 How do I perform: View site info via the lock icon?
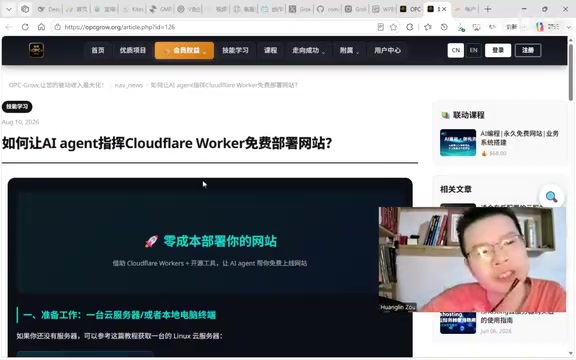tap(57, 27)
